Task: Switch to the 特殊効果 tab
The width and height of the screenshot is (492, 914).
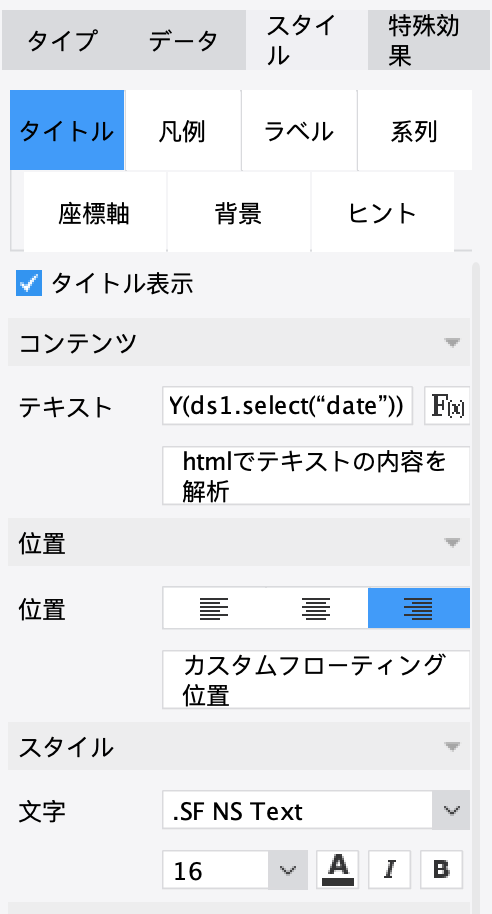Action: coord(429,41)
